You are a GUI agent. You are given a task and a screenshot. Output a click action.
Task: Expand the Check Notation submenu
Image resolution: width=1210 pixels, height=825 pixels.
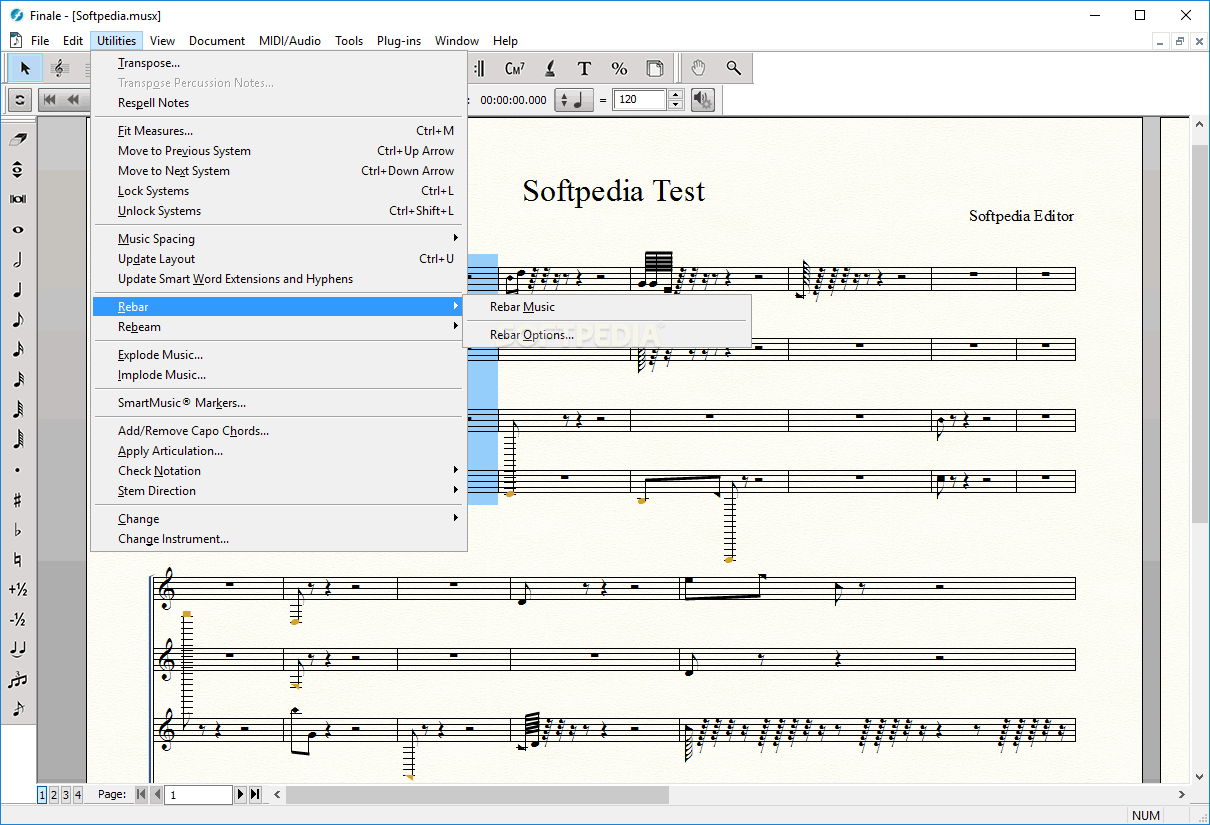click(279, 471)
